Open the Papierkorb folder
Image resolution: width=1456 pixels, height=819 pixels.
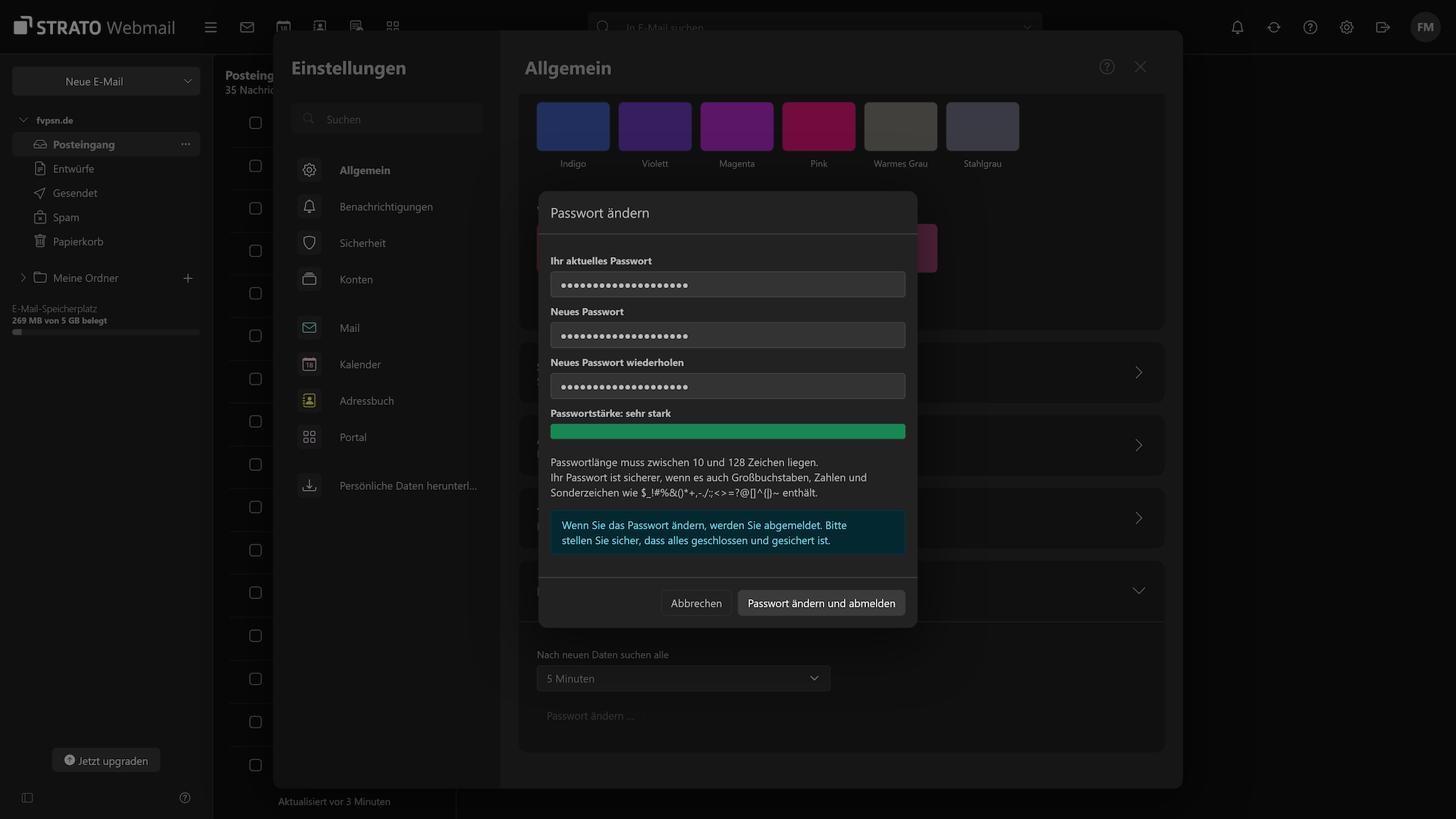click(78, 241)
